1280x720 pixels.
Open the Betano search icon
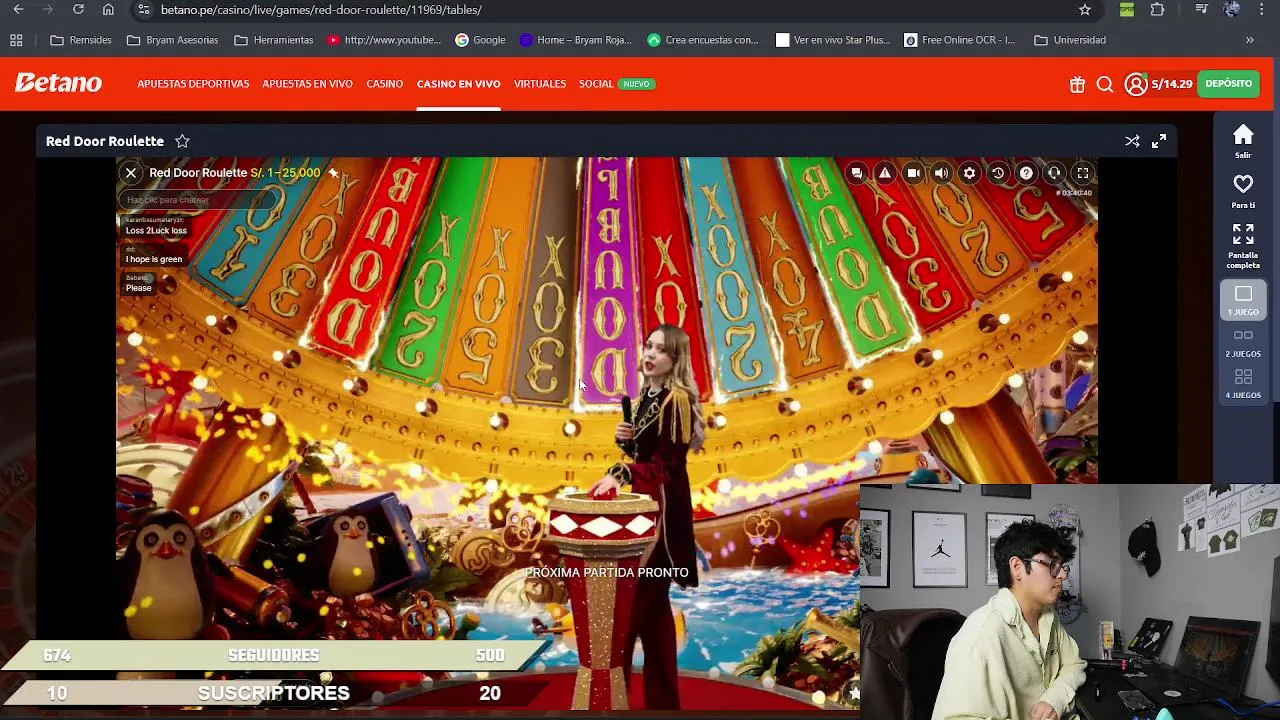pyautogui.click(x=1105, y=85)
